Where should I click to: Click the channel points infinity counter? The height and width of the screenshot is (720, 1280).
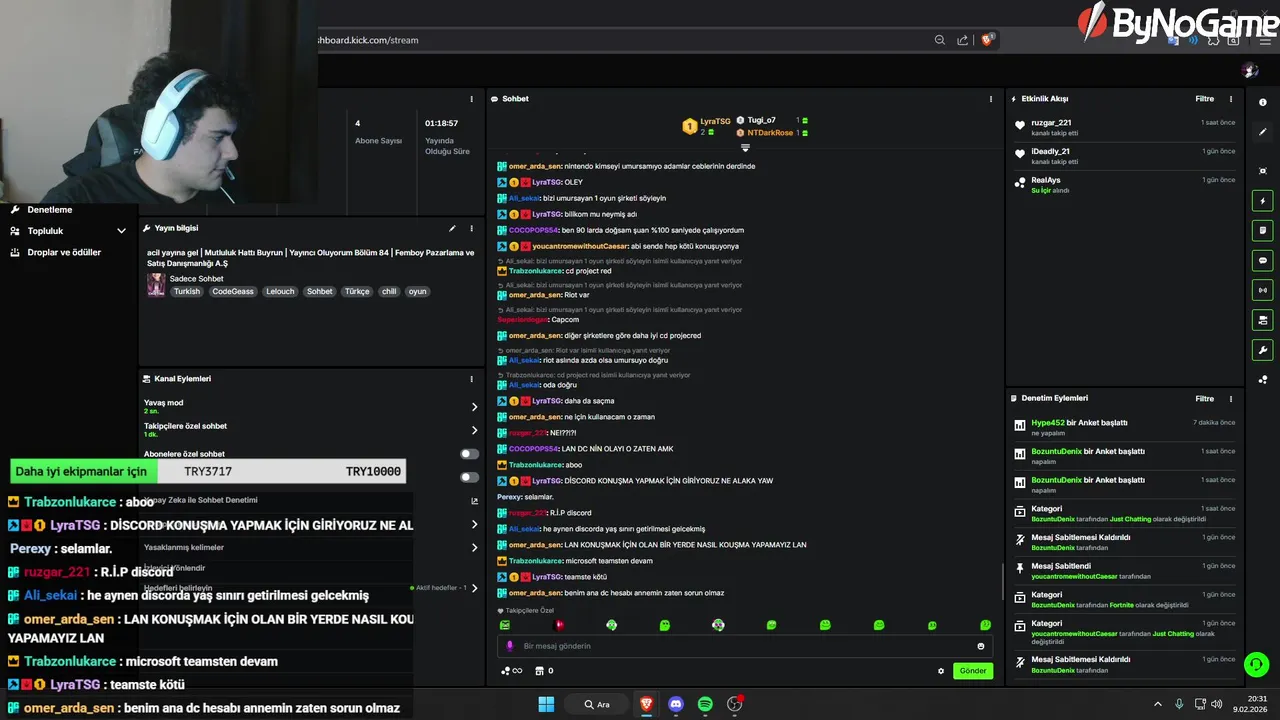pyautogui.click(x=511, y=671)
